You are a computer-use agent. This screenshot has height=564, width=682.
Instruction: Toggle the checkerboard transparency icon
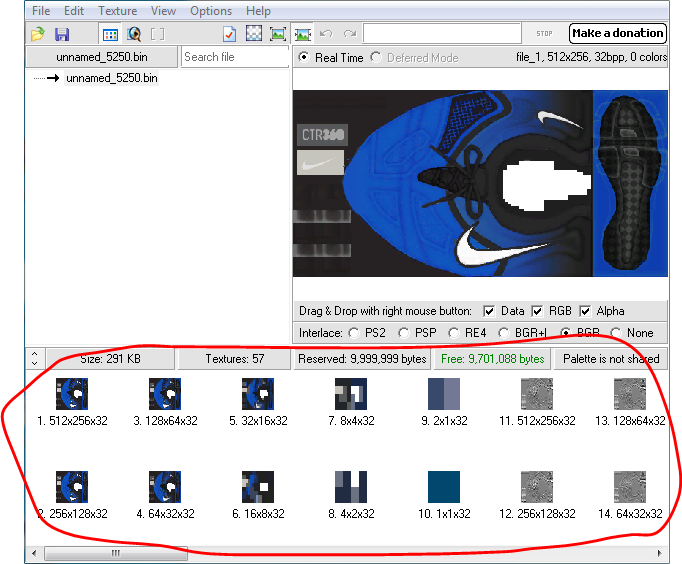pos(254,34)
